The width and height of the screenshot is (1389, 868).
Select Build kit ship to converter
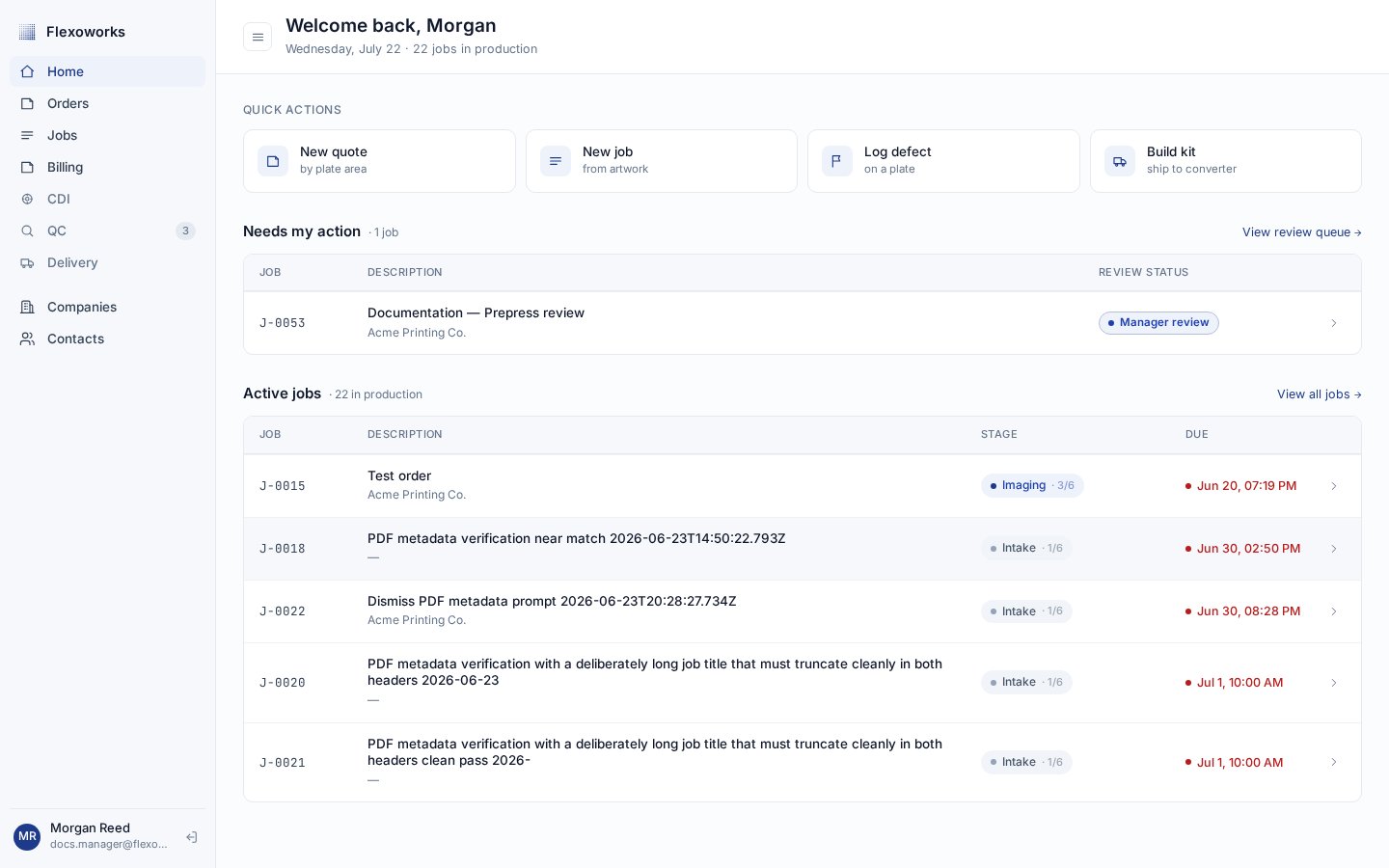tap(1226, 161)
